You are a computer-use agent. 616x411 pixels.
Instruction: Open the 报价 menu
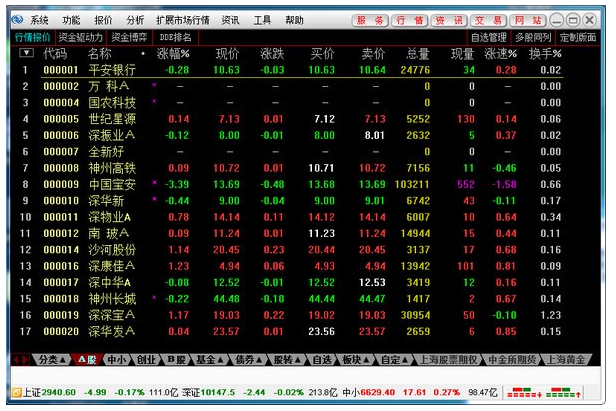point(103,20)
